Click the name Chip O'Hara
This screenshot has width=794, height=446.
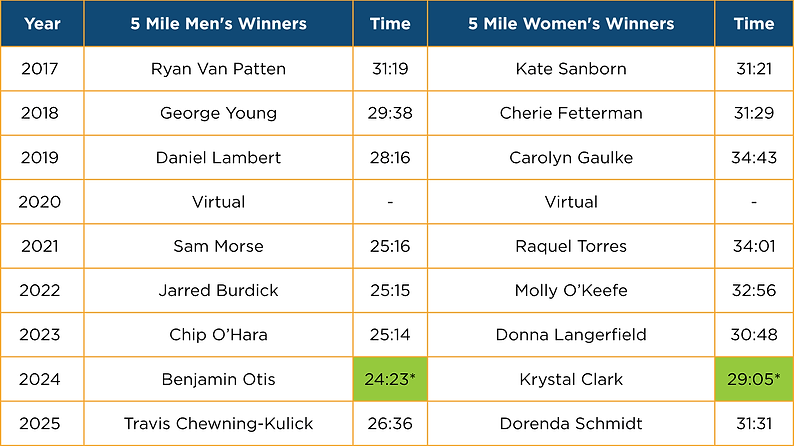218,335
